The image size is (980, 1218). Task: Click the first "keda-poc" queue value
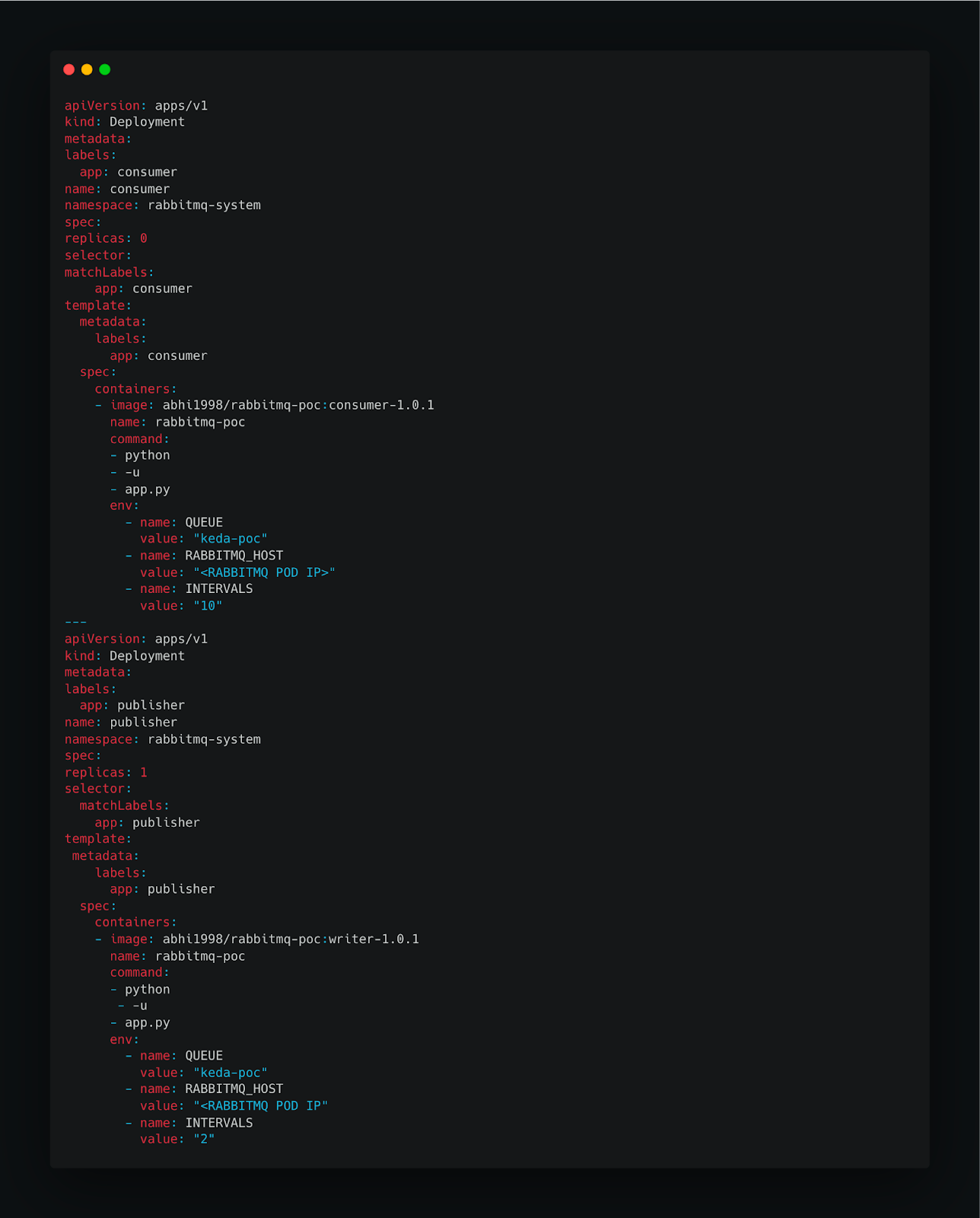click(x=231, y=539)
